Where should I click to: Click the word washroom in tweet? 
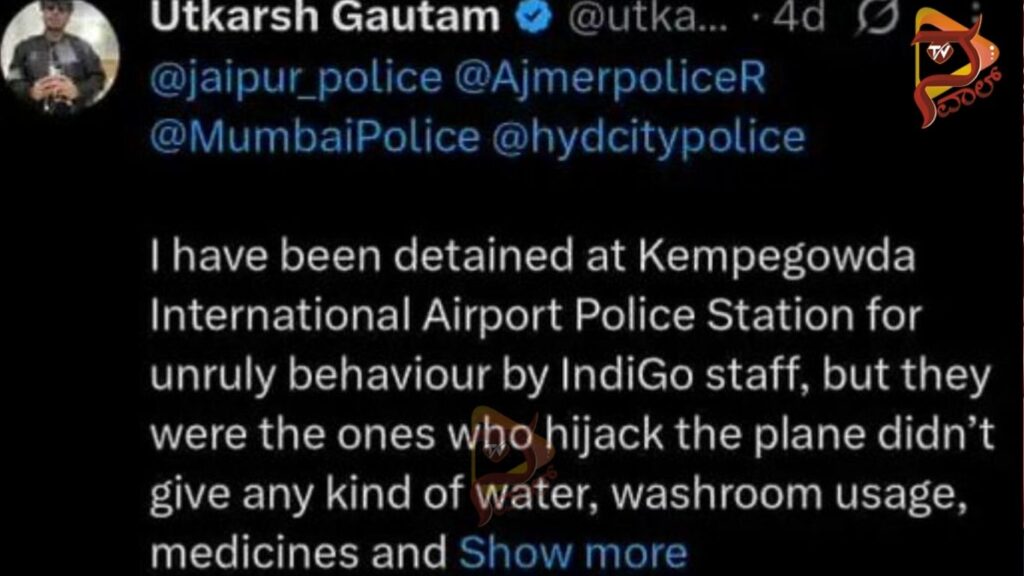click(x=716, y=494)
